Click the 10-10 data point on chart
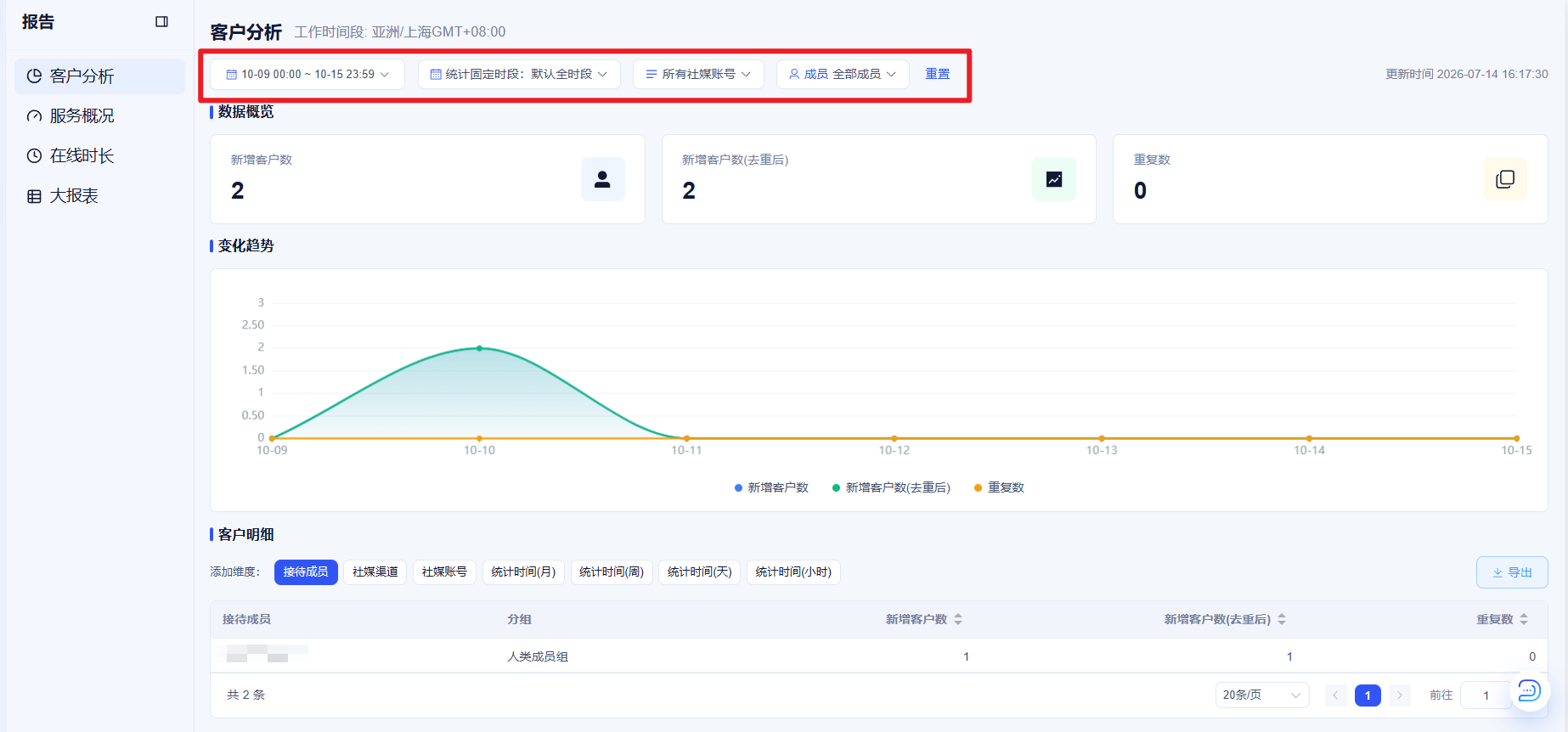Screen dimensions: 1568x732 [479, 348]
